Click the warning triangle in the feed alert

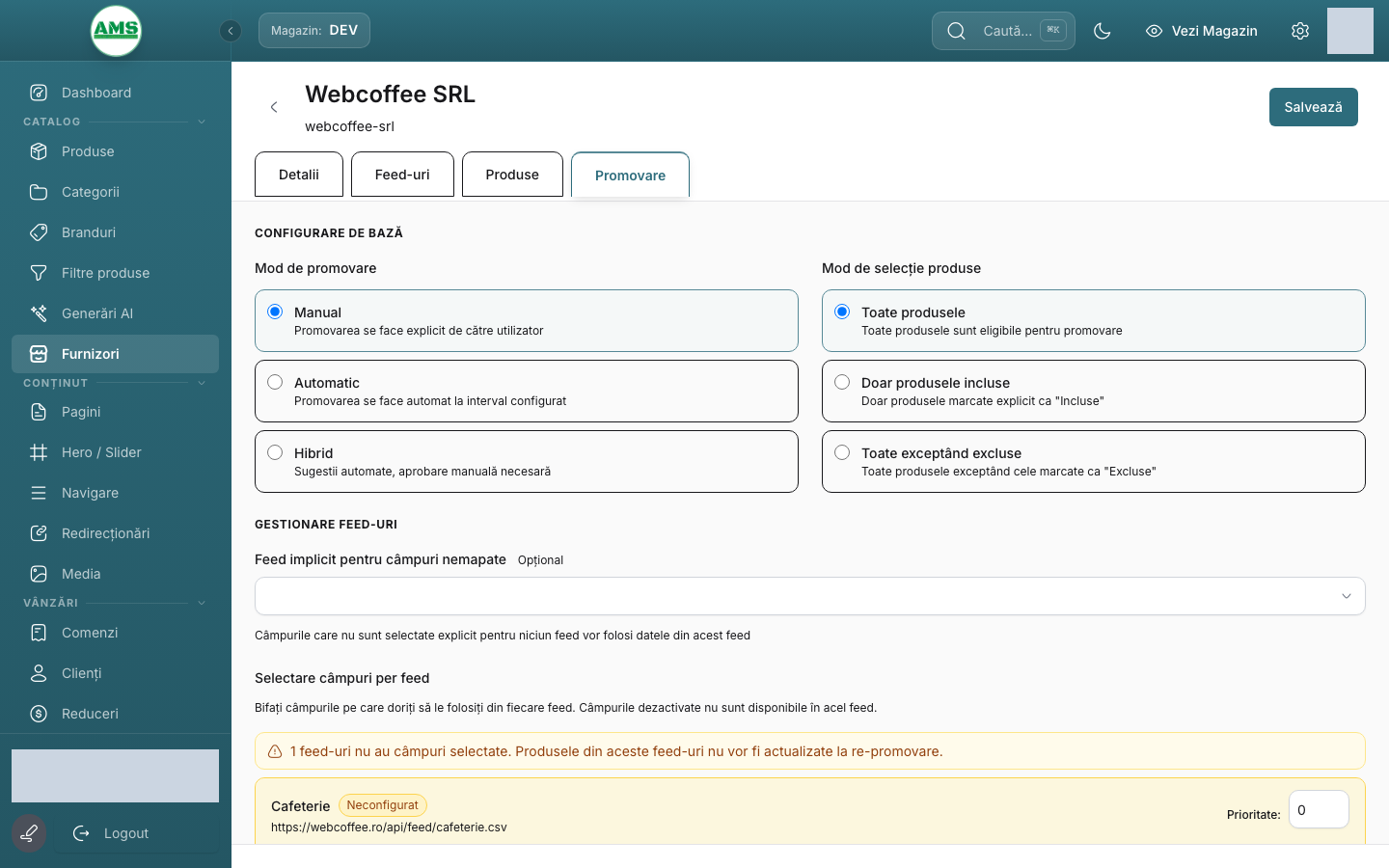(x=275, y=751)
